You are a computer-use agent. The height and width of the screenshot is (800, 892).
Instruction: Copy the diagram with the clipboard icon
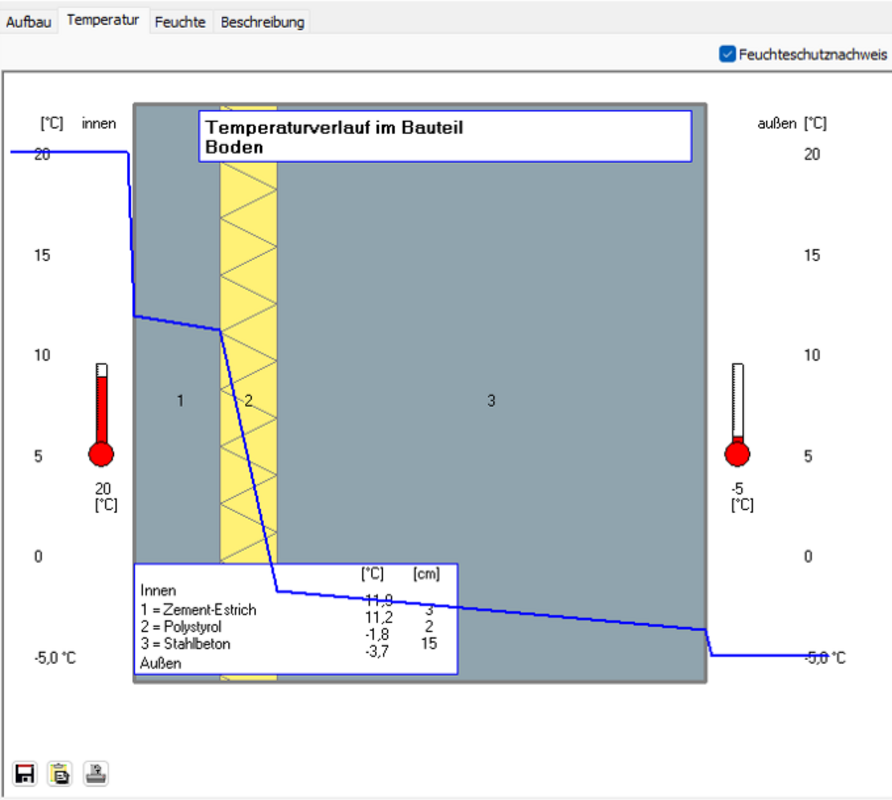(60, 773)
